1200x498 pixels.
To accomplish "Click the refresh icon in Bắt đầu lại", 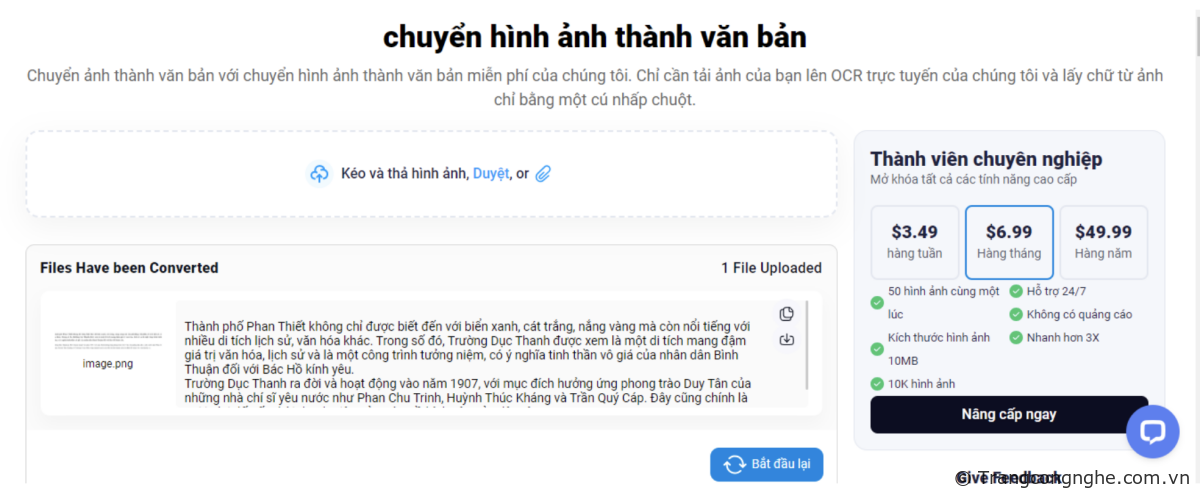I will pyautogui.click(x=735, y=465).
